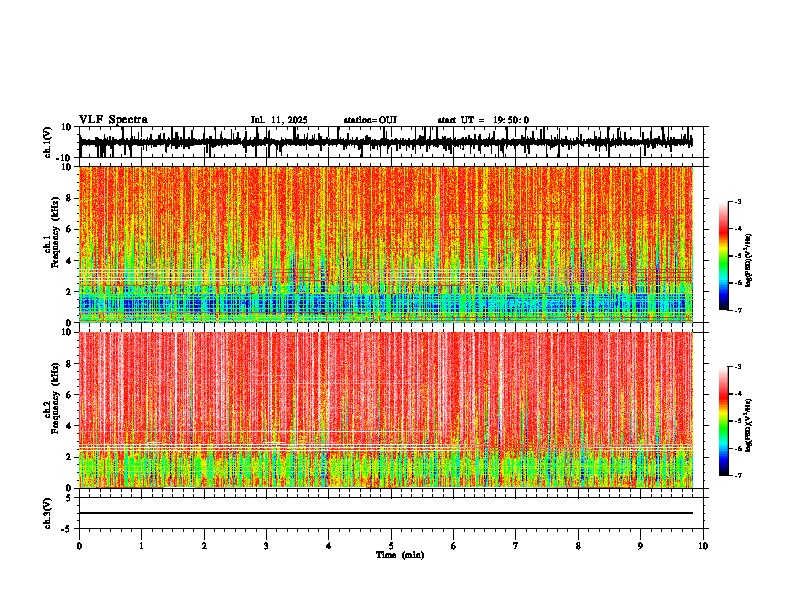Click time axis tick label "1"
Viewport: 792px width, 612px height.
click(141, 546)
